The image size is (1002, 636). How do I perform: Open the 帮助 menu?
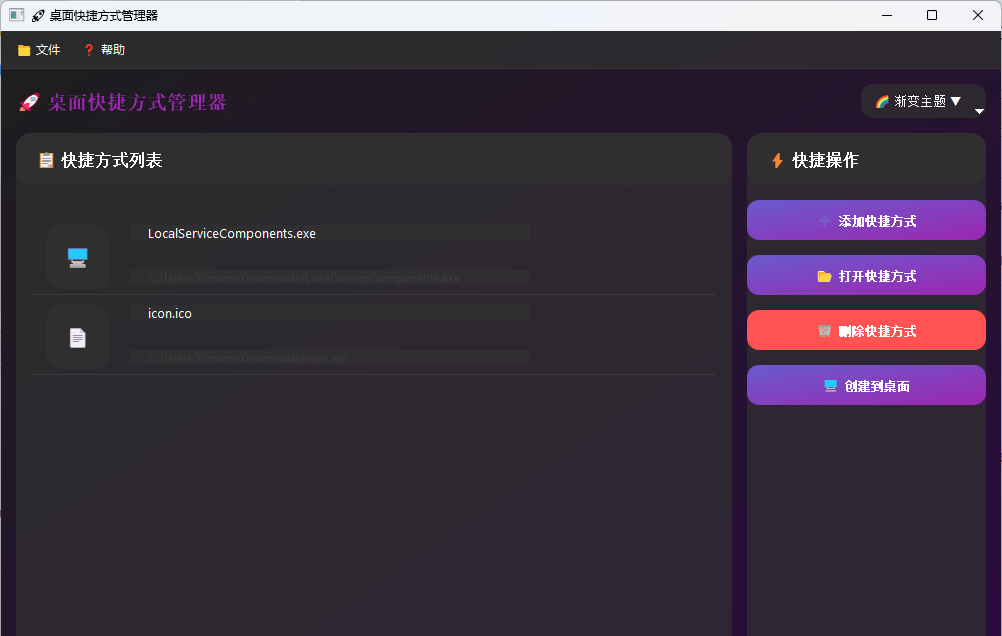(104, 50)
